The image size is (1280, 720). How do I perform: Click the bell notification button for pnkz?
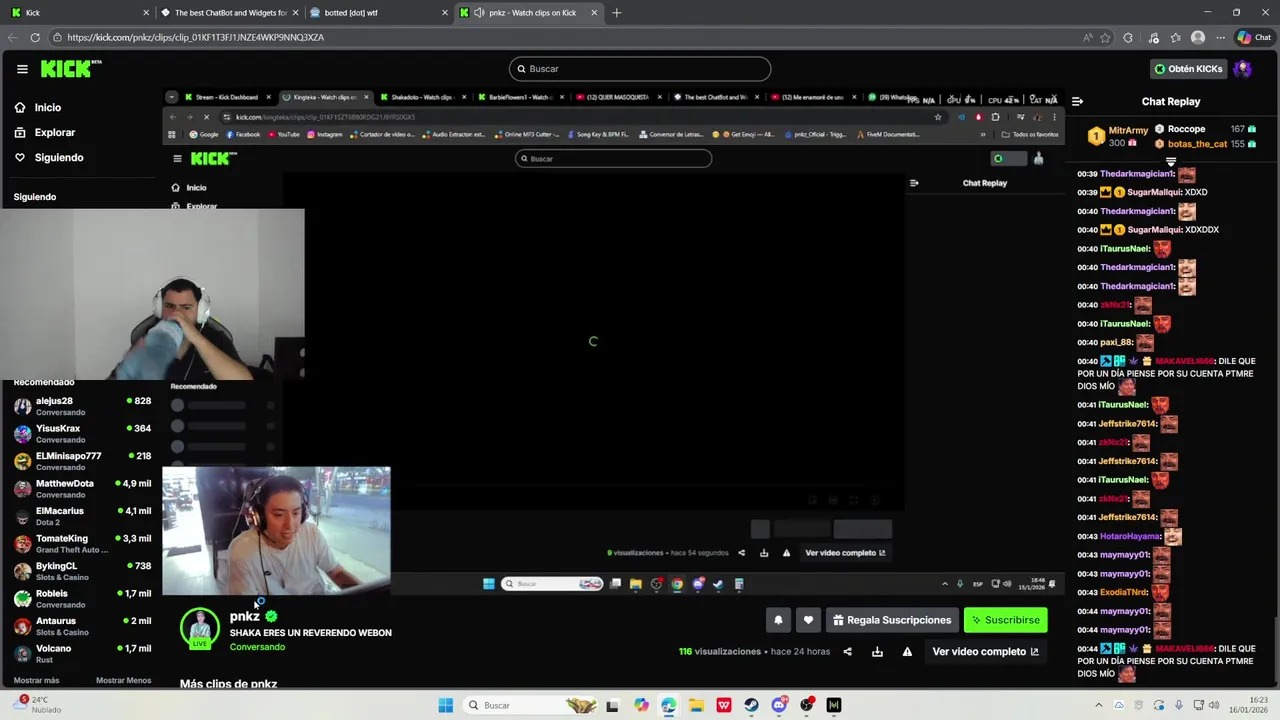pos(778,620)
